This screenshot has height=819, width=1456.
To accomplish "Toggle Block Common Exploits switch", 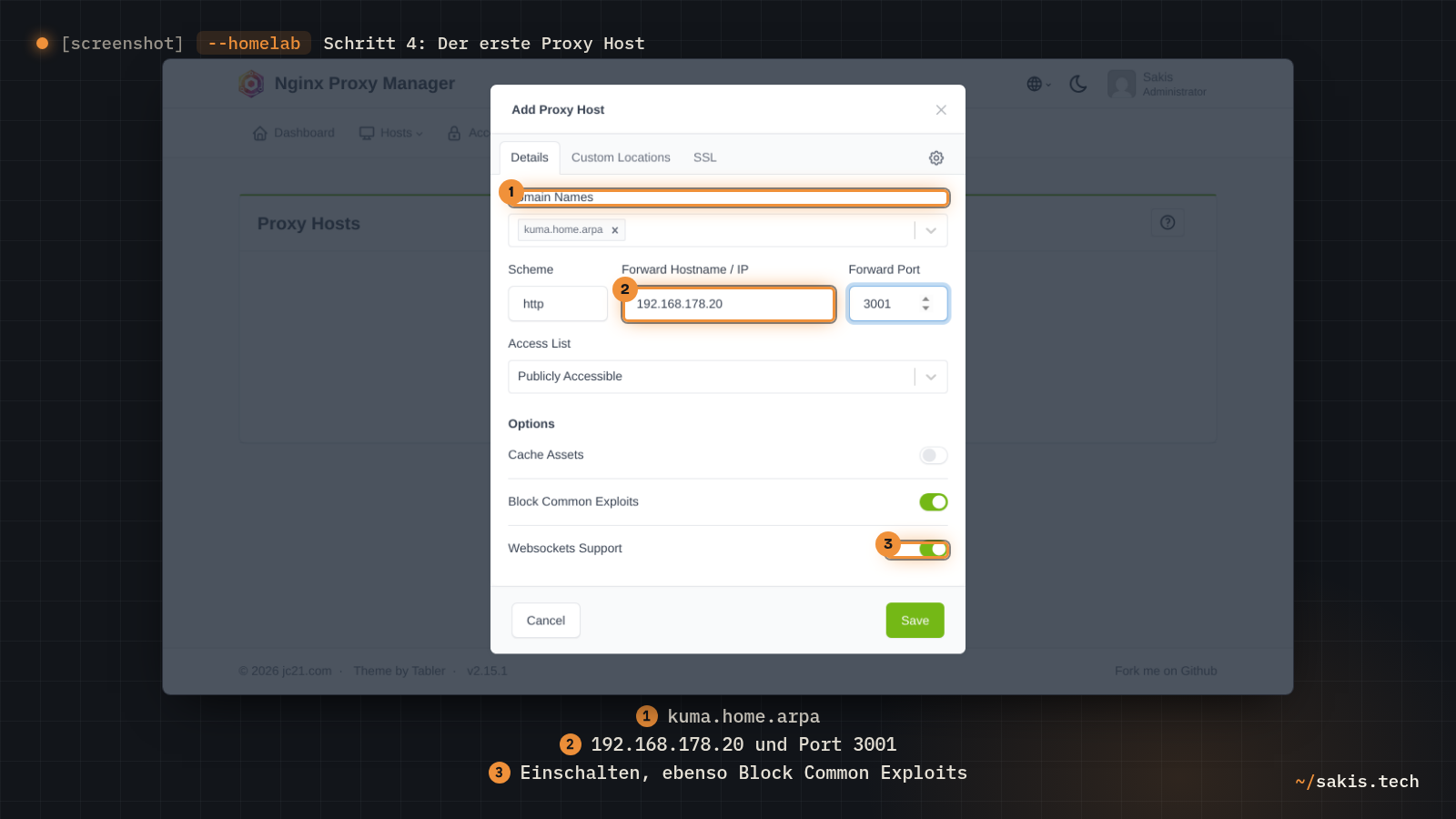I will pyautogui.click(x=934, y=502).
